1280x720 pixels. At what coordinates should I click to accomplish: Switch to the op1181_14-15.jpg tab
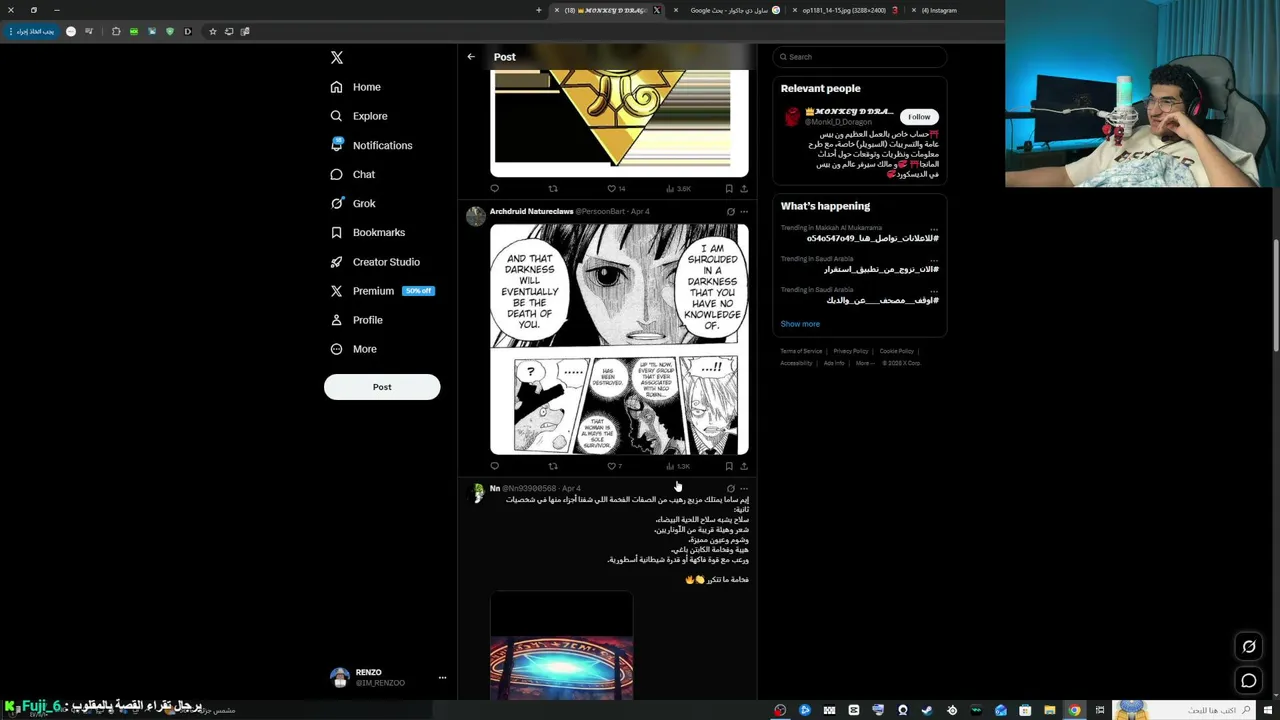tap(845, 10)
